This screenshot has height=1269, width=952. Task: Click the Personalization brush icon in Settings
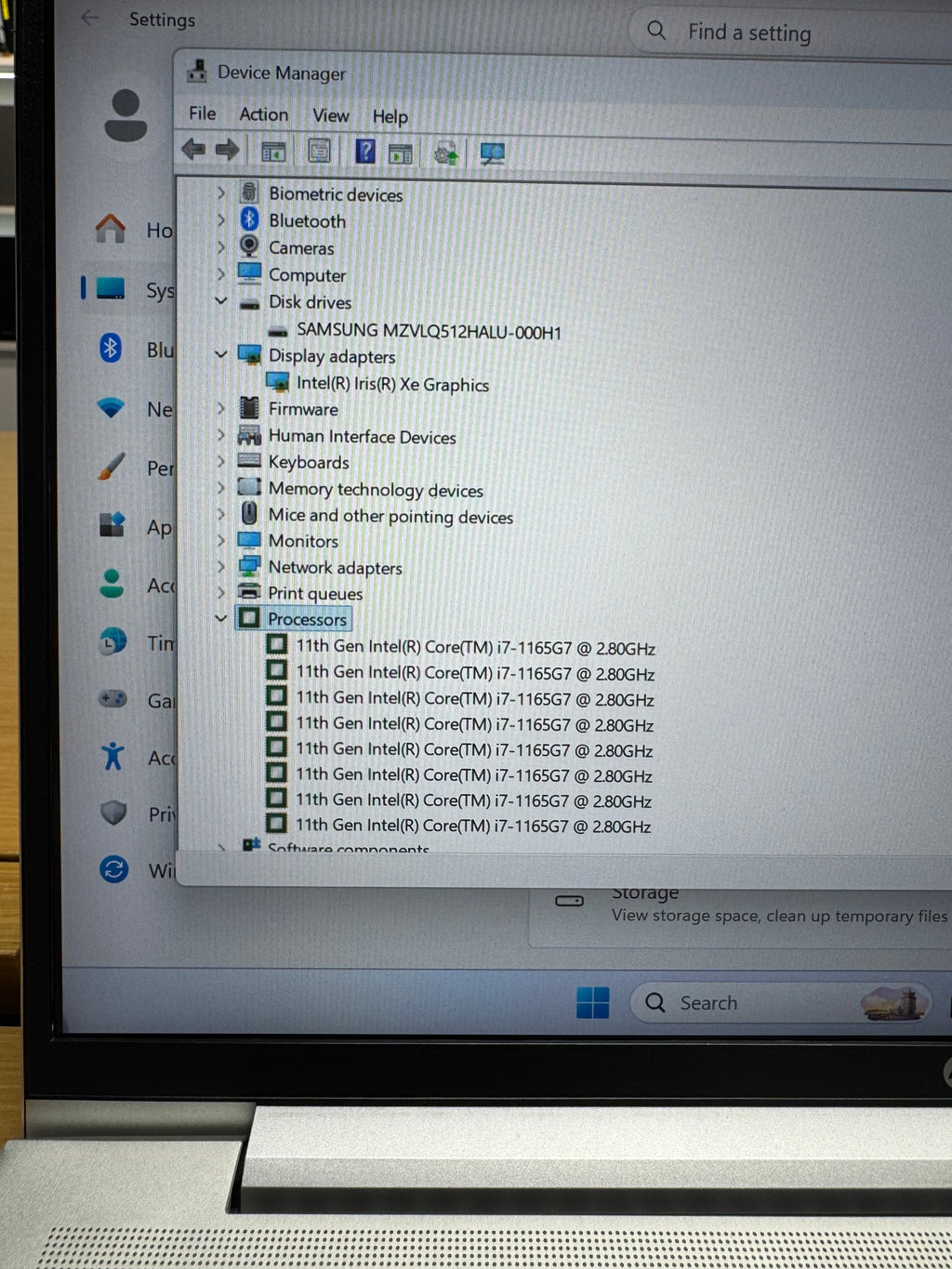111,466
